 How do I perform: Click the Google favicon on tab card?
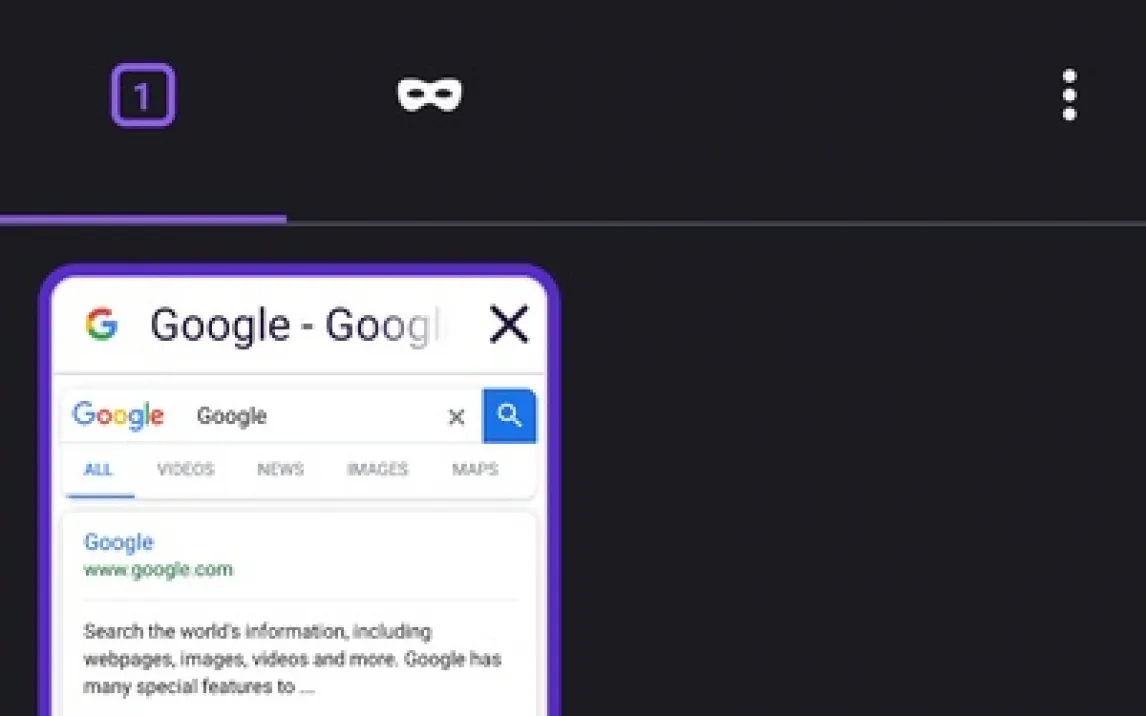[102, 324]
